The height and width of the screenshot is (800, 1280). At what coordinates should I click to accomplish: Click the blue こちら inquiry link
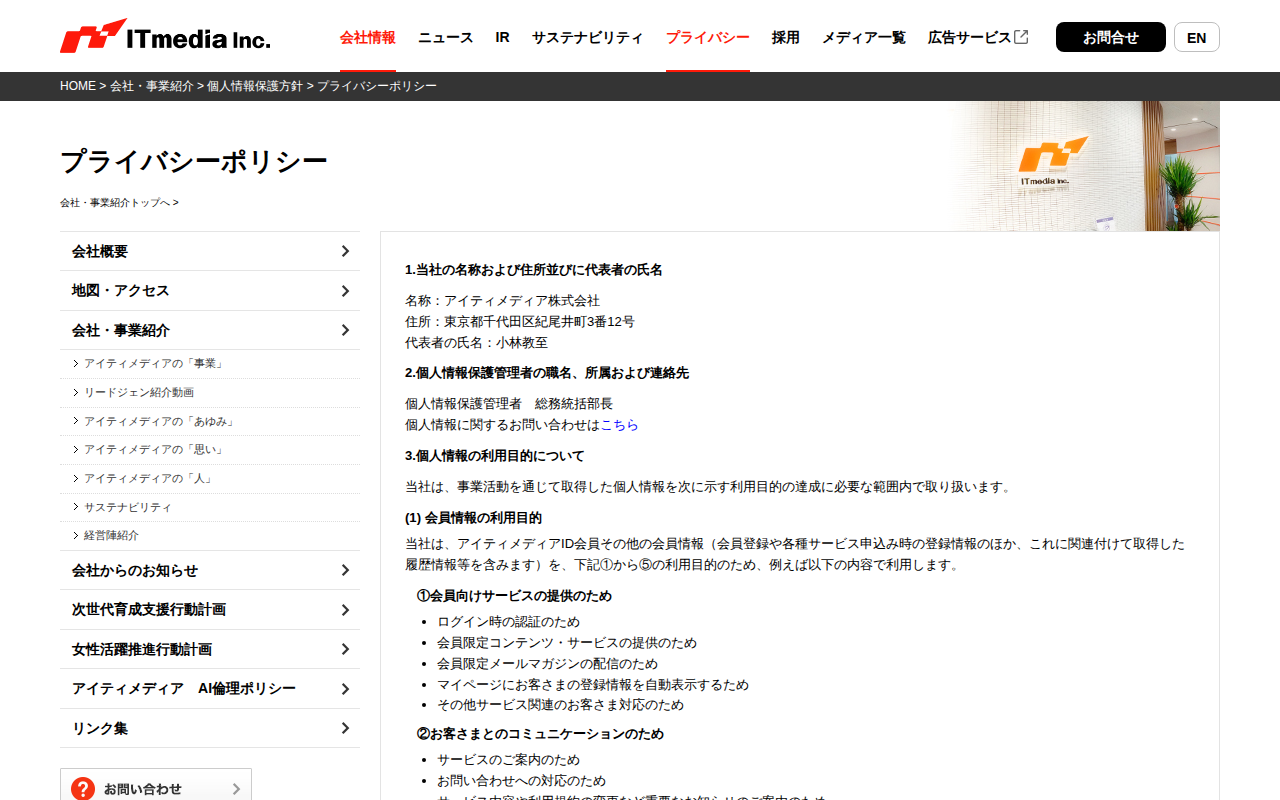(619, 425)
